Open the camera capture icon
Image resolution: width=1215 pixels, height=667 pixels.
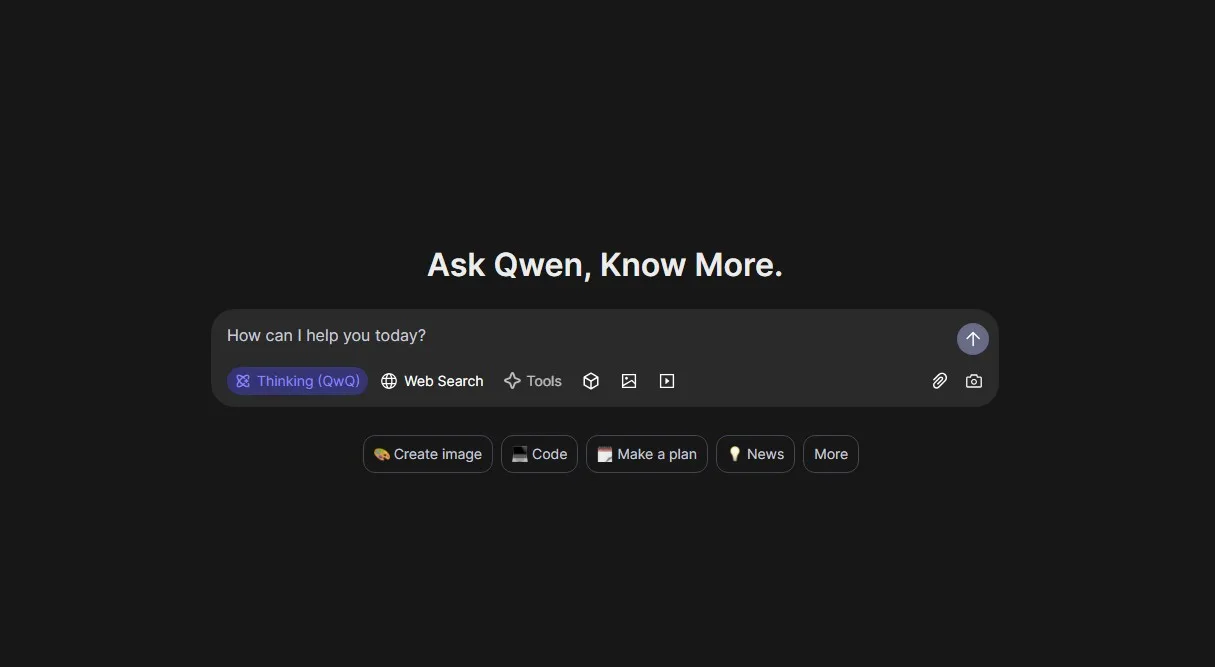coord(974,381)
